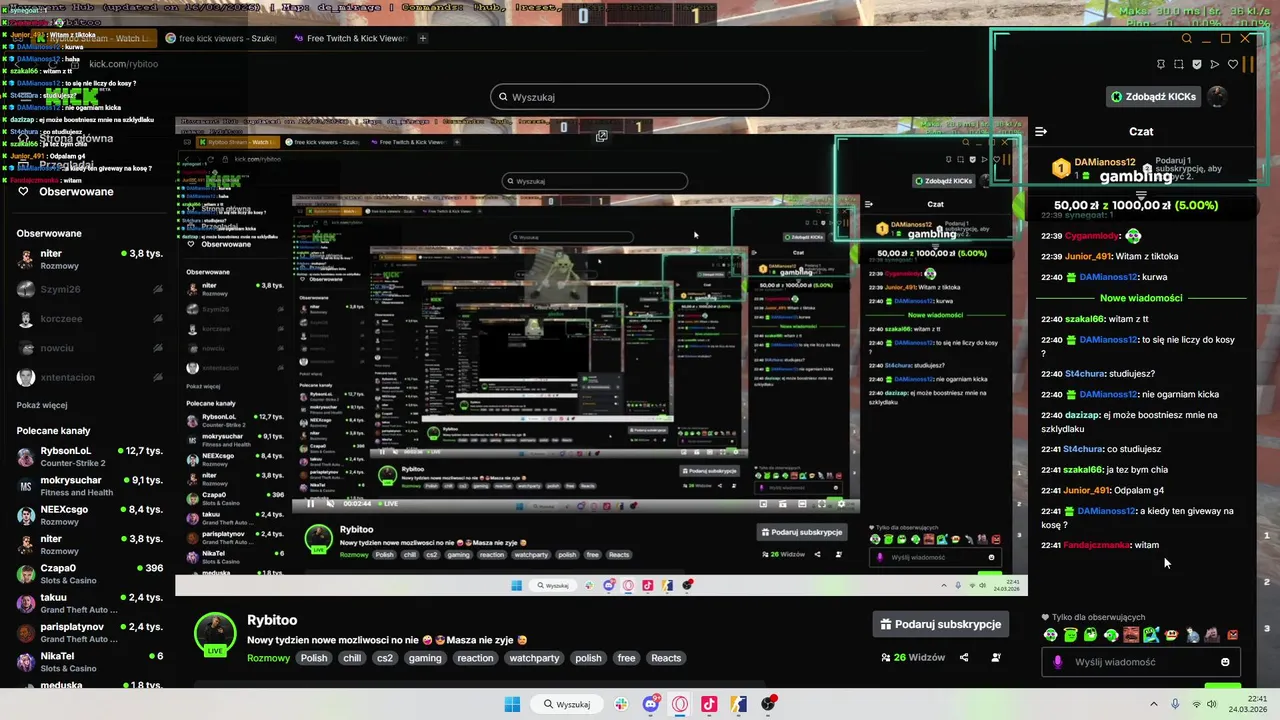The width and height of the screenshot is (1280, 720).
Task: Open korczeee followed channel
Action: [90, 318]
